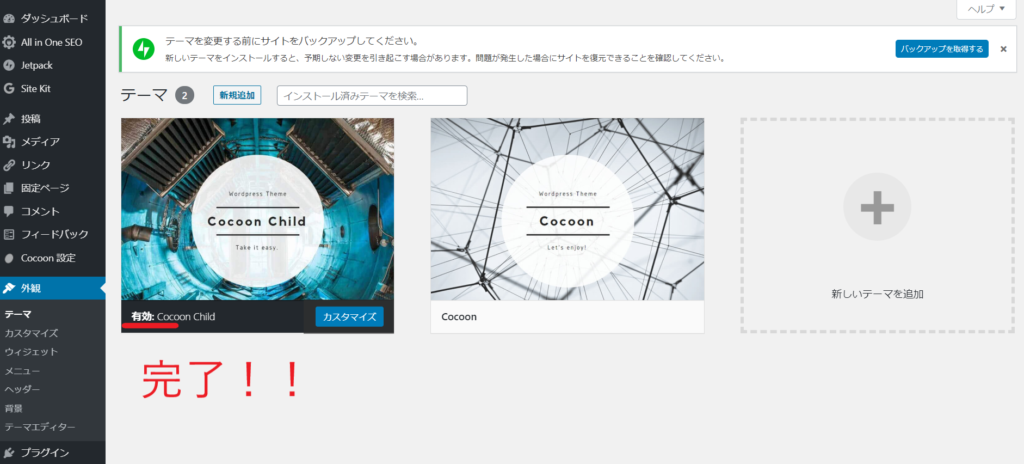This screenshot has width=1024, height=464.
Task: Click 新しいテーマを追加 text
Action: tap(877, 294)
